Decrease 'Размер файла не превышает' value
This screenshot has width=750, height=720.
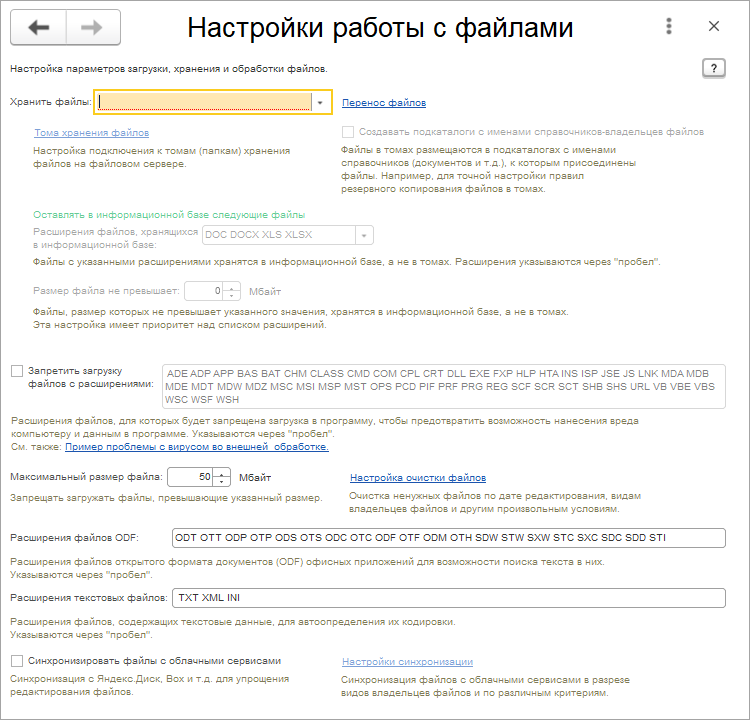(x=232, y=295)
